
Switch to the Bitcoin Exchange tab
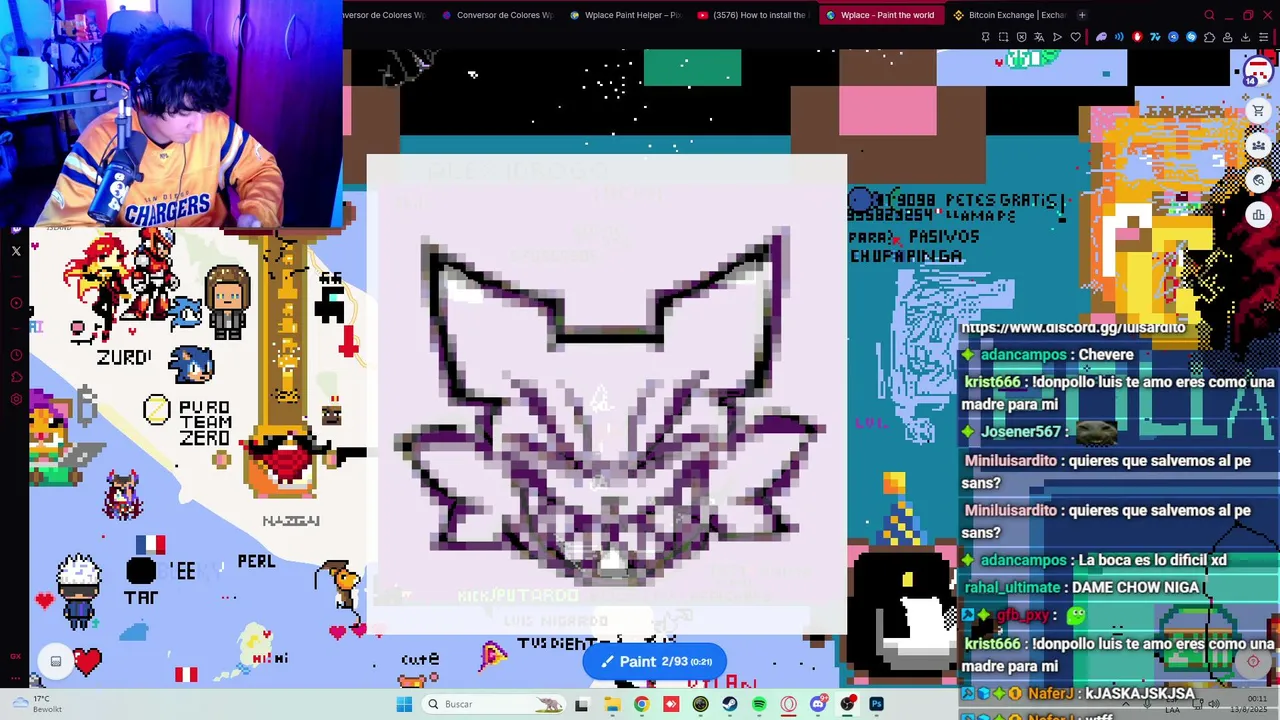(x=1008, y=15)
